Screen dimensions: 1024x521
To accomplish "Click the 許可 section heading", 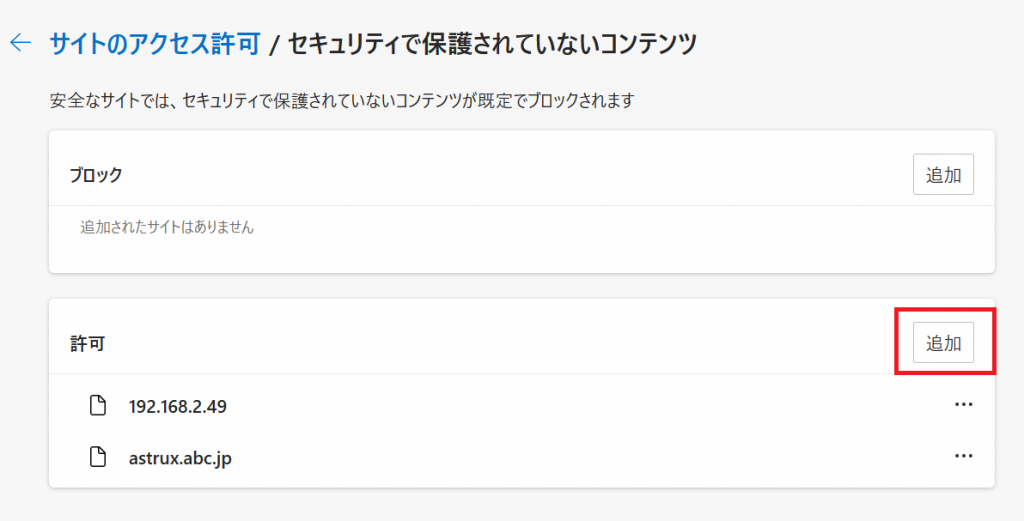I will (x=88, y=344).
